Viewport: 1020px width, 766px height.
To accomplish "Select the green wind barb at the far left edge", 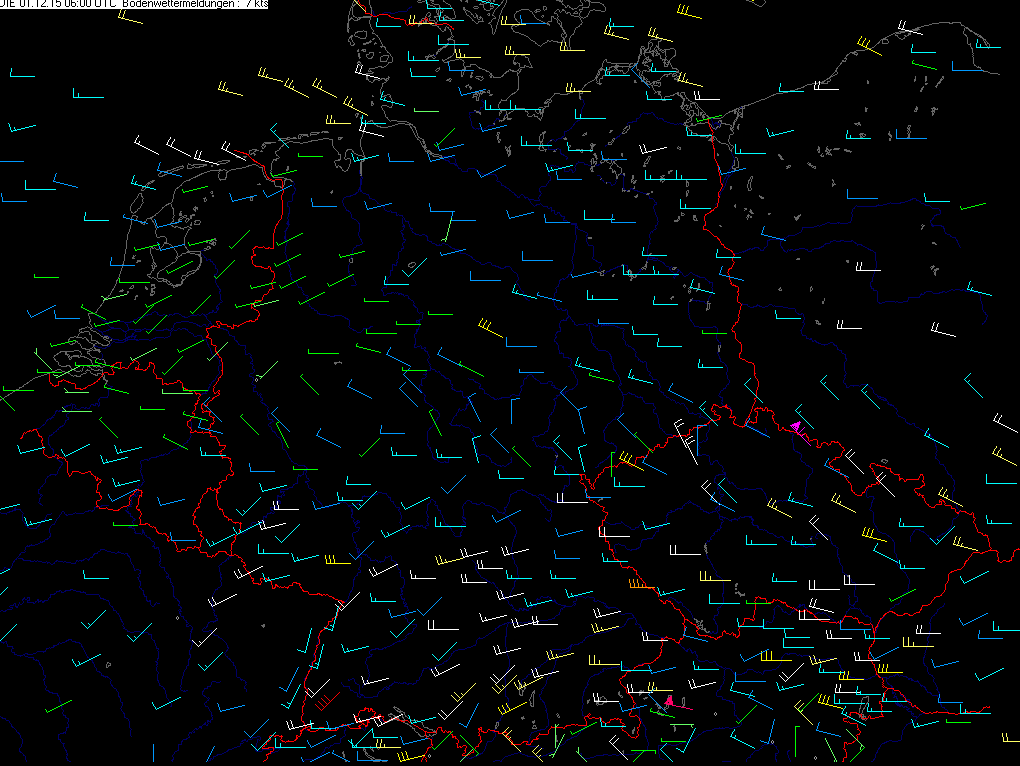I will tap(8, 402).
